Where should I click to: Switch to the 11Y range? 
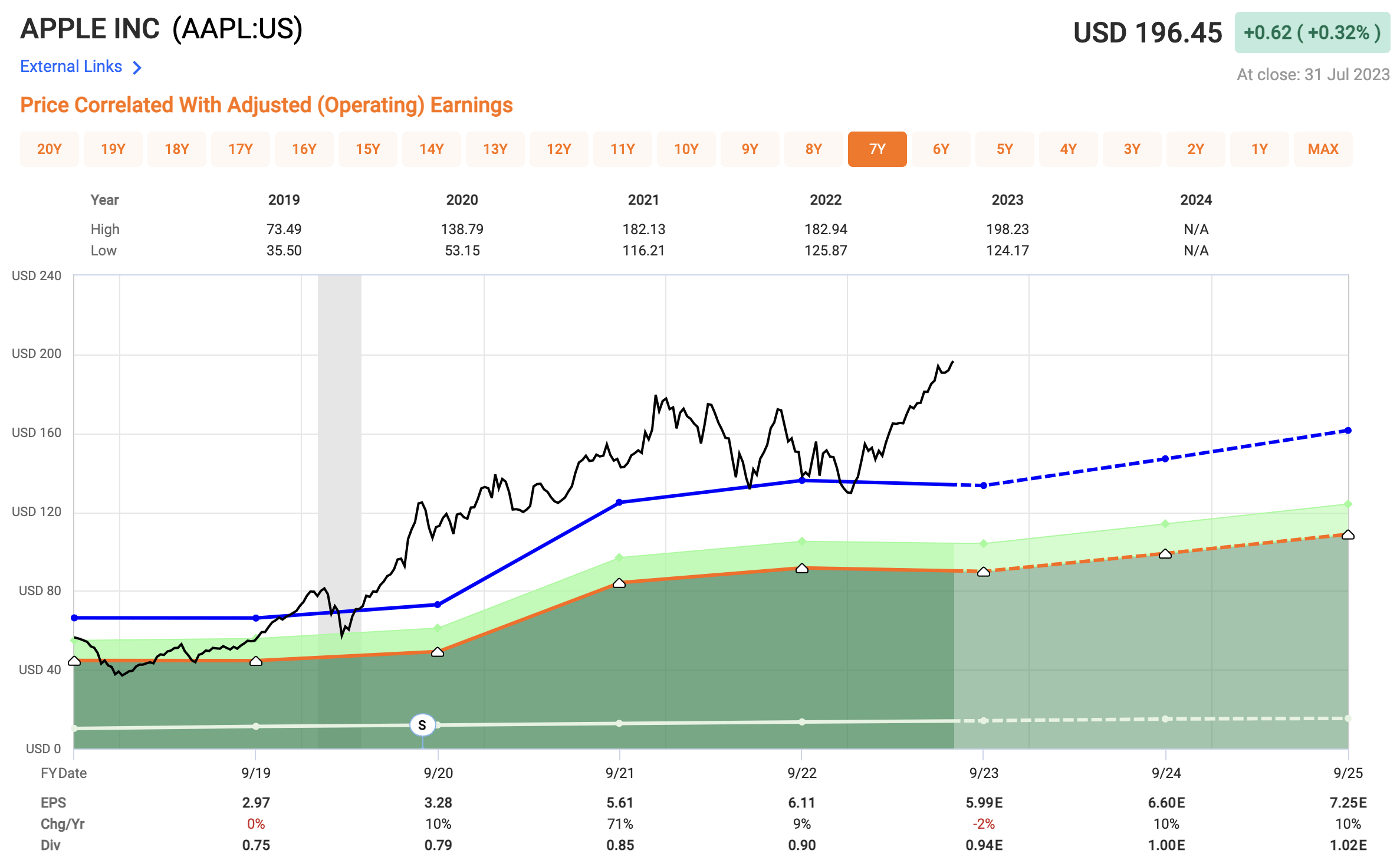click(623, 149)
